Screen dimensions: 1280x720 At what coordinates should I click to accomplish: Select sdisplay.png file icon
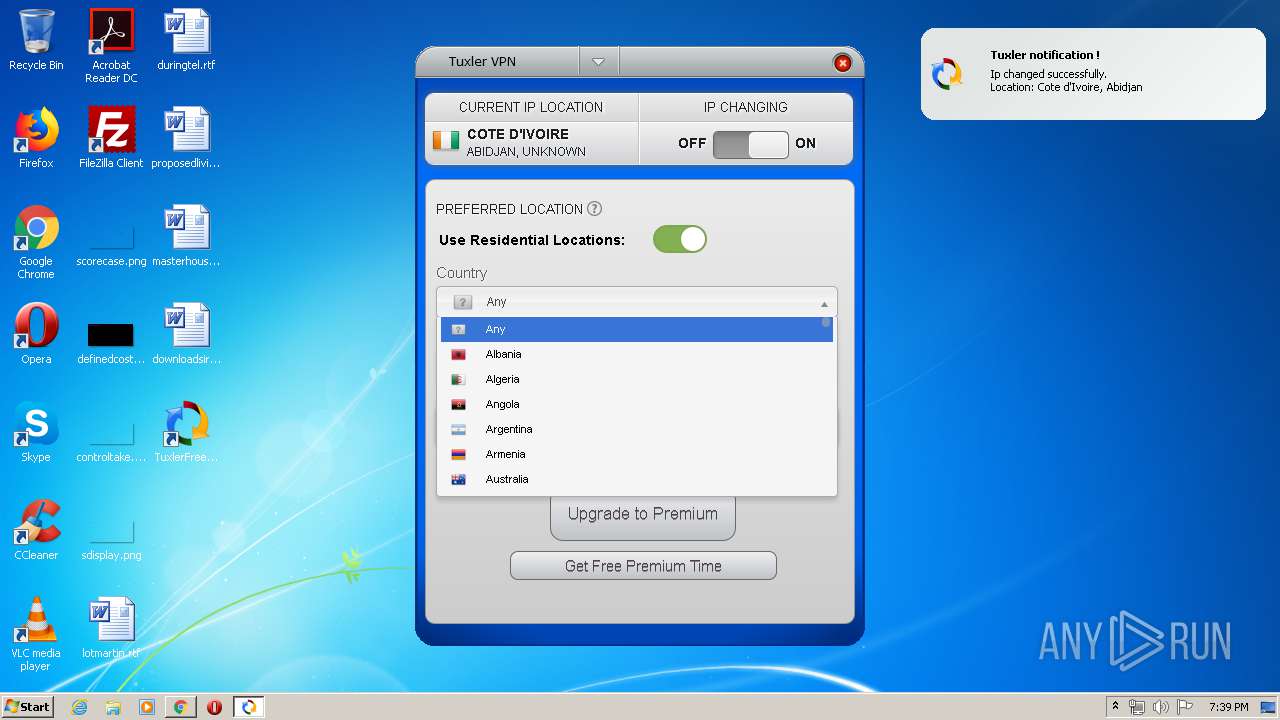point(111,538)
